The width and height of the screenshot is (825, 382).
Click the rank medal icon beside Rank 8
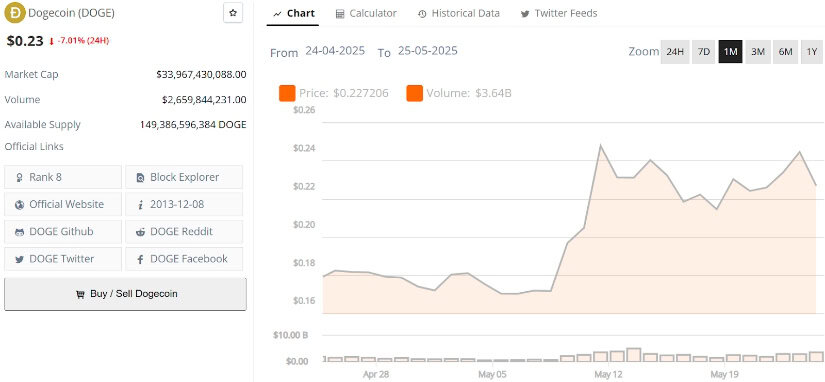(x=19, y=178)
